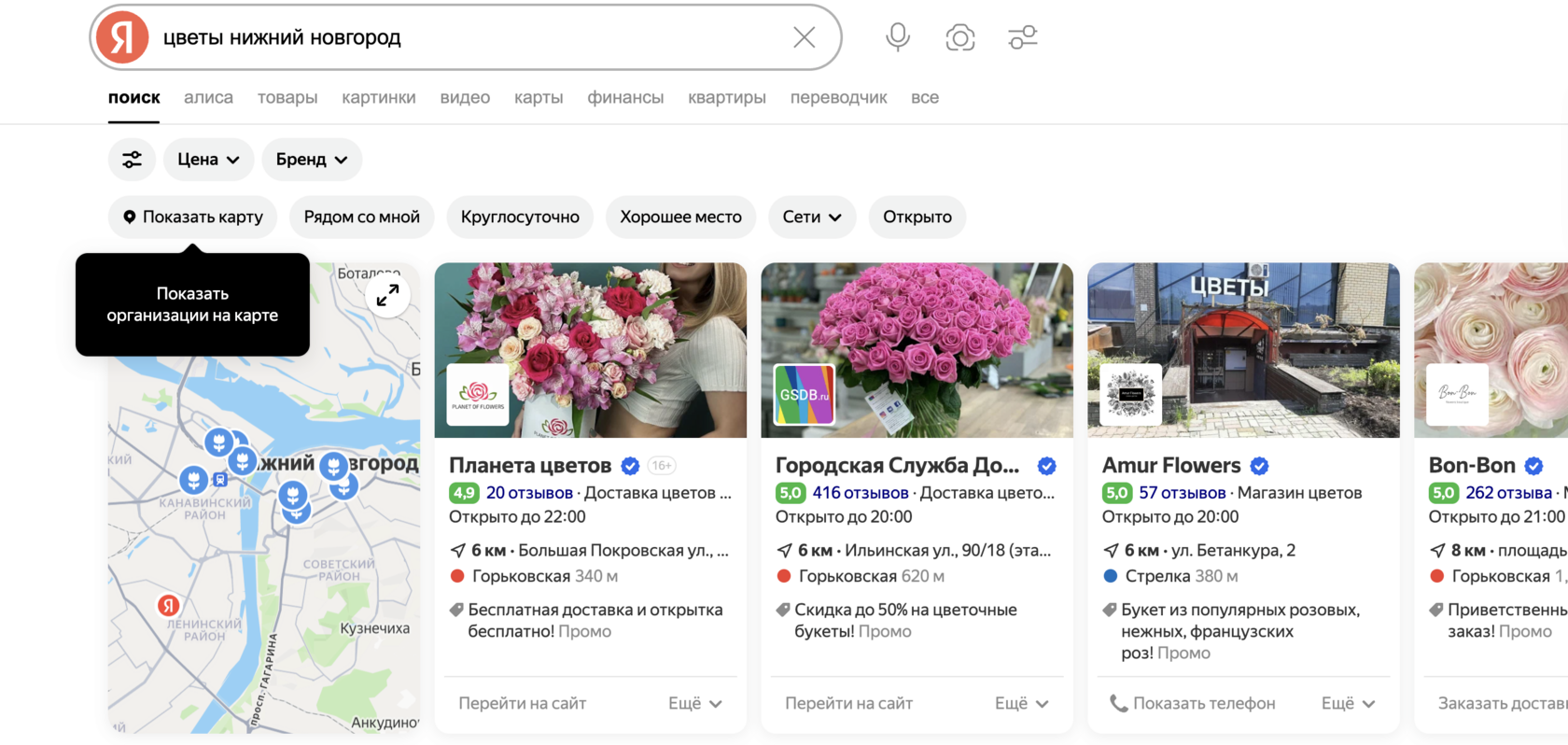The height and width of the screenshot is (745, 1568).
Task: Expand Ещё menu for Городская Служба
Action: pos(1022,704)
